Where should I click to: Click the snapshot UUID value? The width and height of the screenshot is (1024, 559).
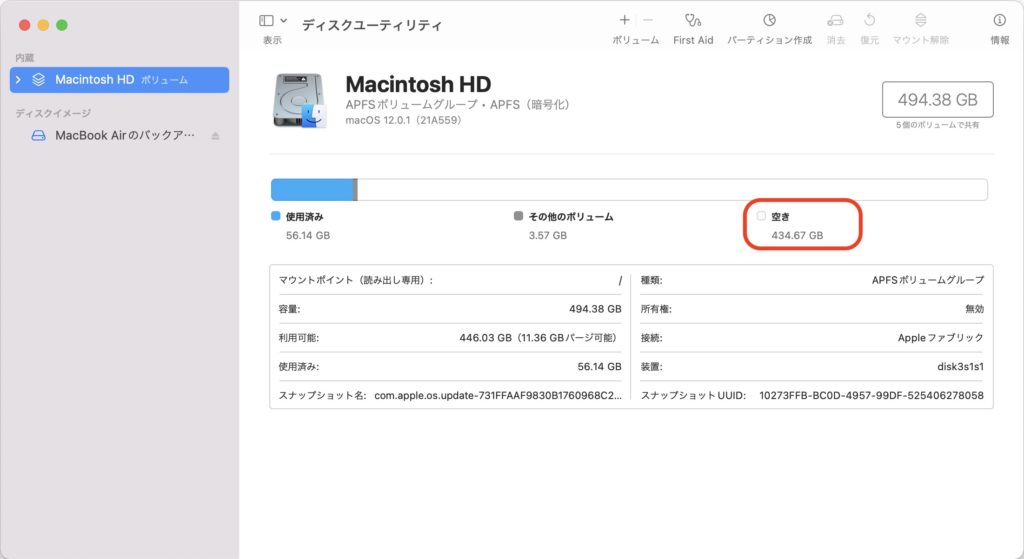click(871, 395)
